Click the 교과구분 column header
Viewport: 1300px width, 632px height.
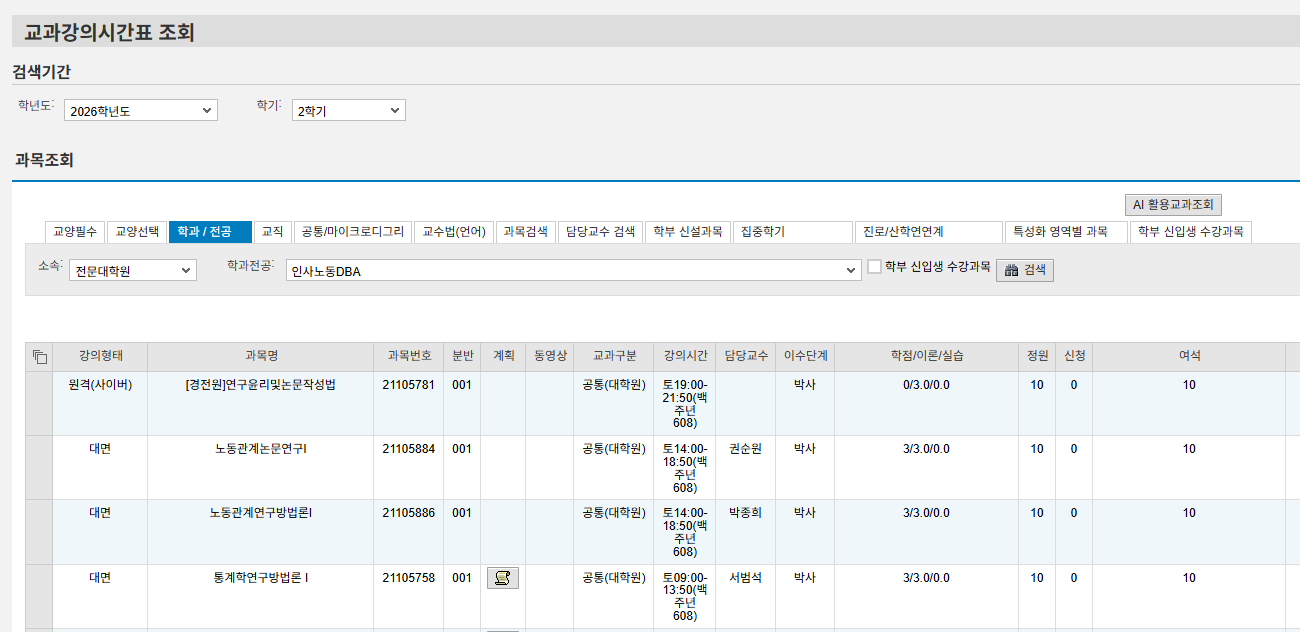pos(614,356)
